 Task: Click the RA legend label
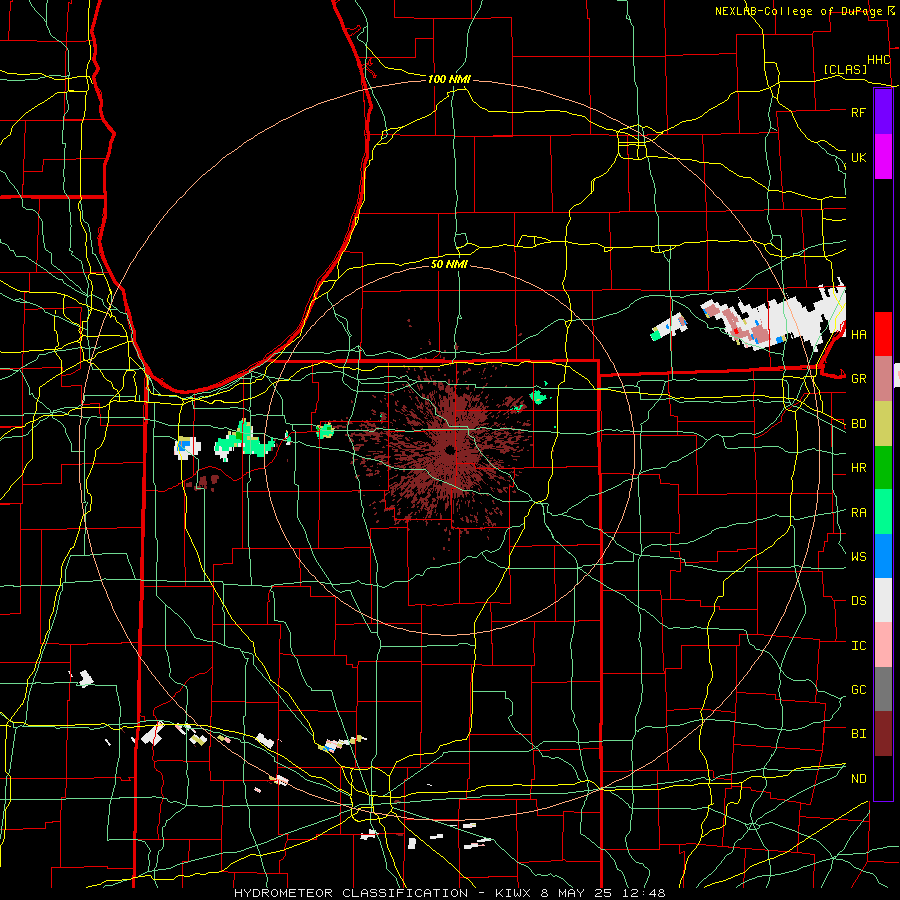tap(858, 513)
